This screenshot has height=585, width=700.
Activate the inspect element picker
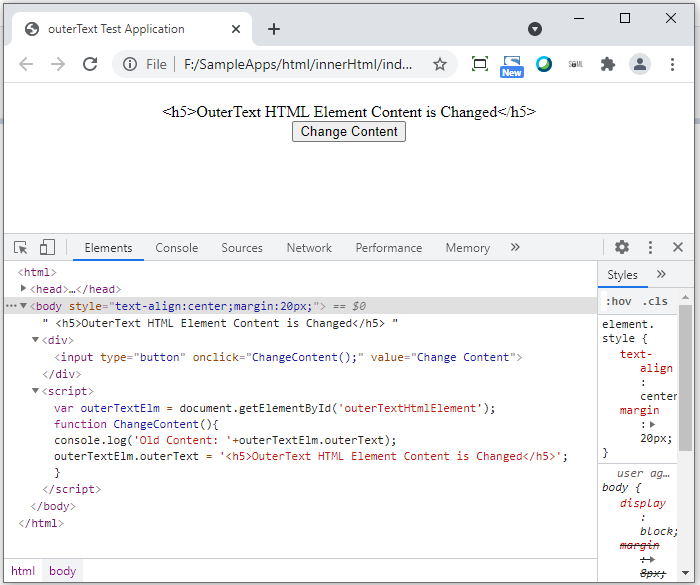21,247
